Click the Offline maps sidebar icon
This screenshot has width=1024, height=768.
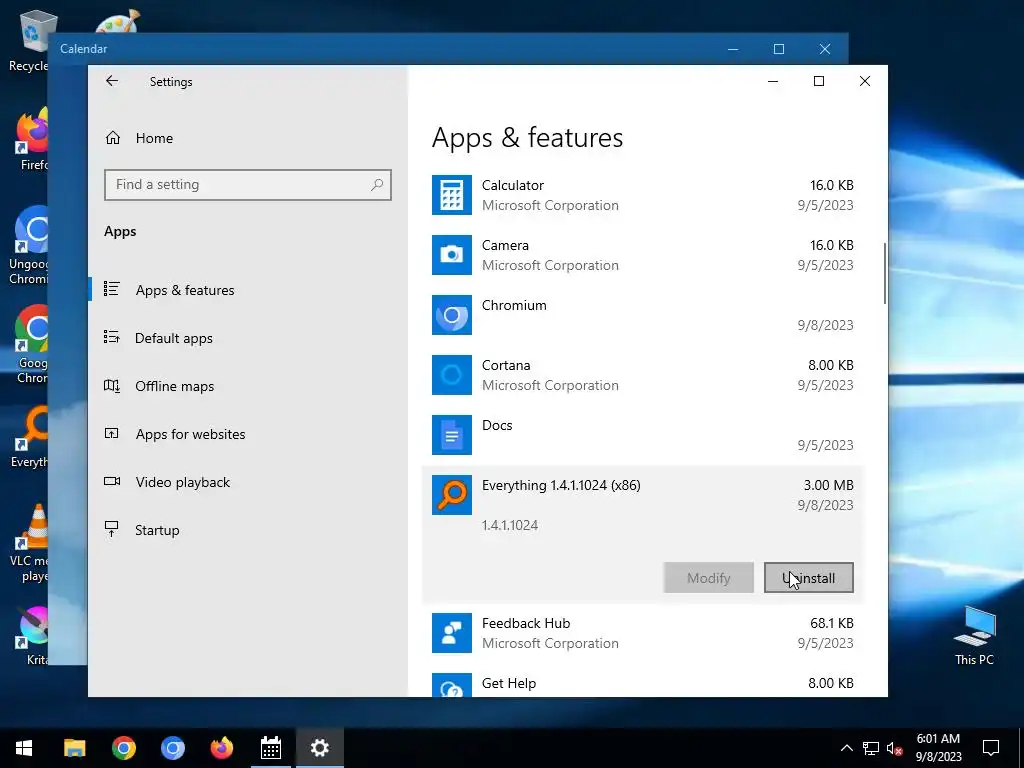pos(112,385)
